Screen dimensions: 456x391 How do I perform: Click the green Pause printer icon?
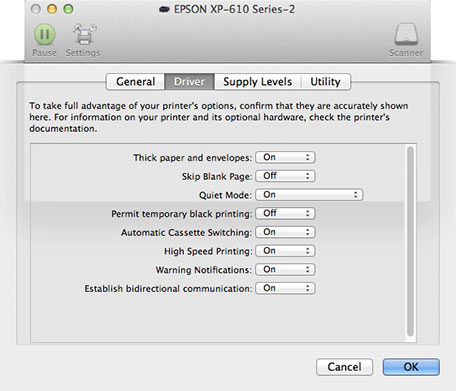click(x=44, y=34)
